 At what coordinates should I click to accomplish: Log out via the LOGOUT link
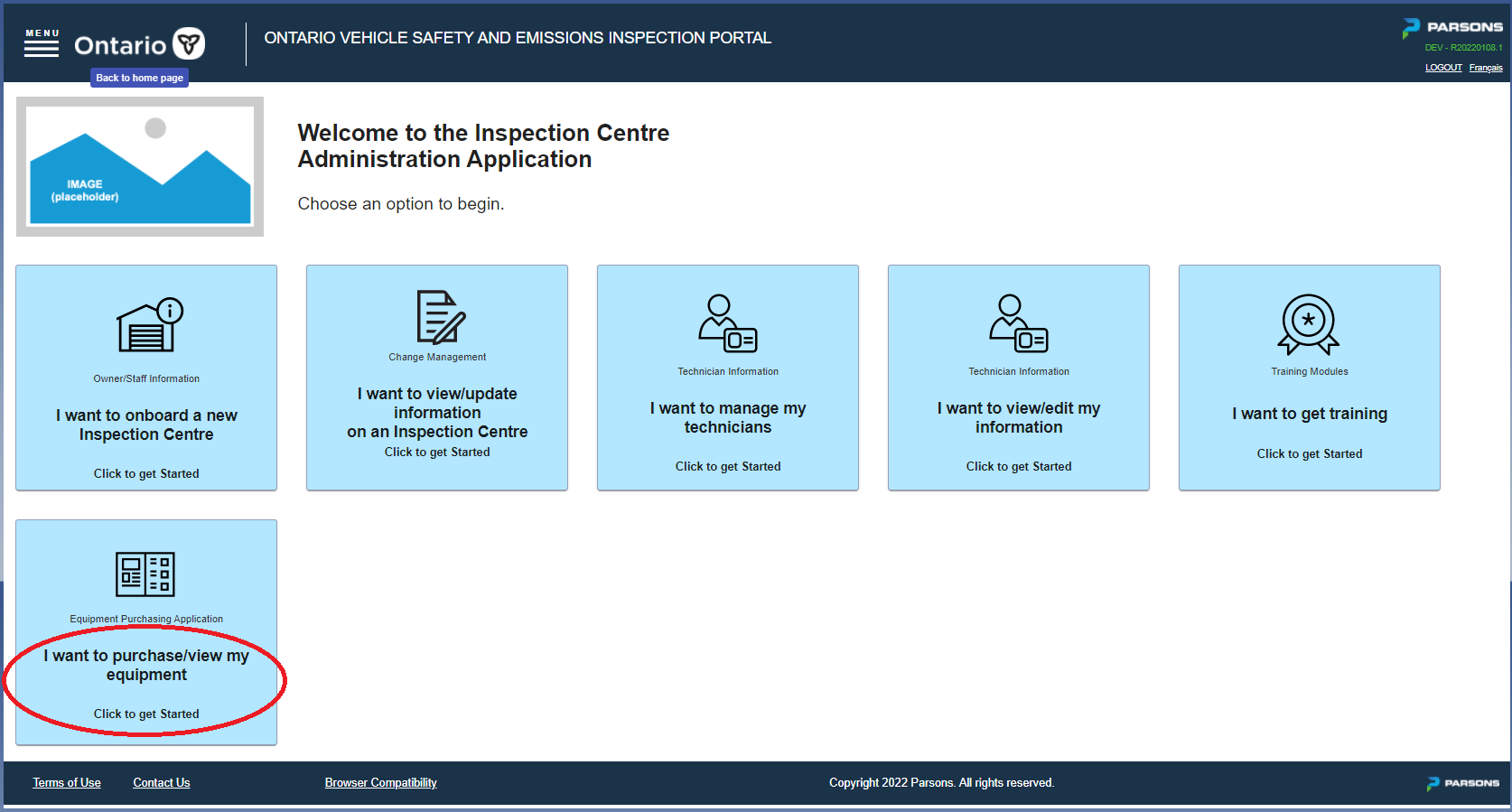click(x=1443, y=68)
